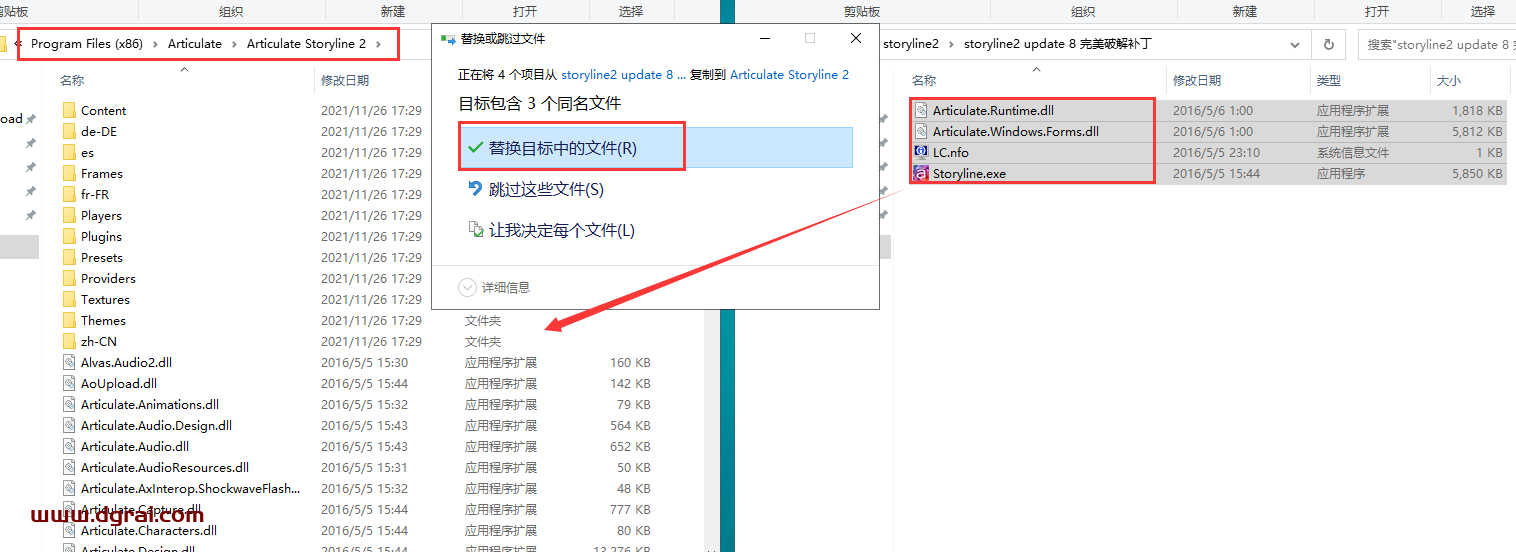1516x552 pixels.
Task: Click the Providers folder icon
Action: tap(69, 278)
